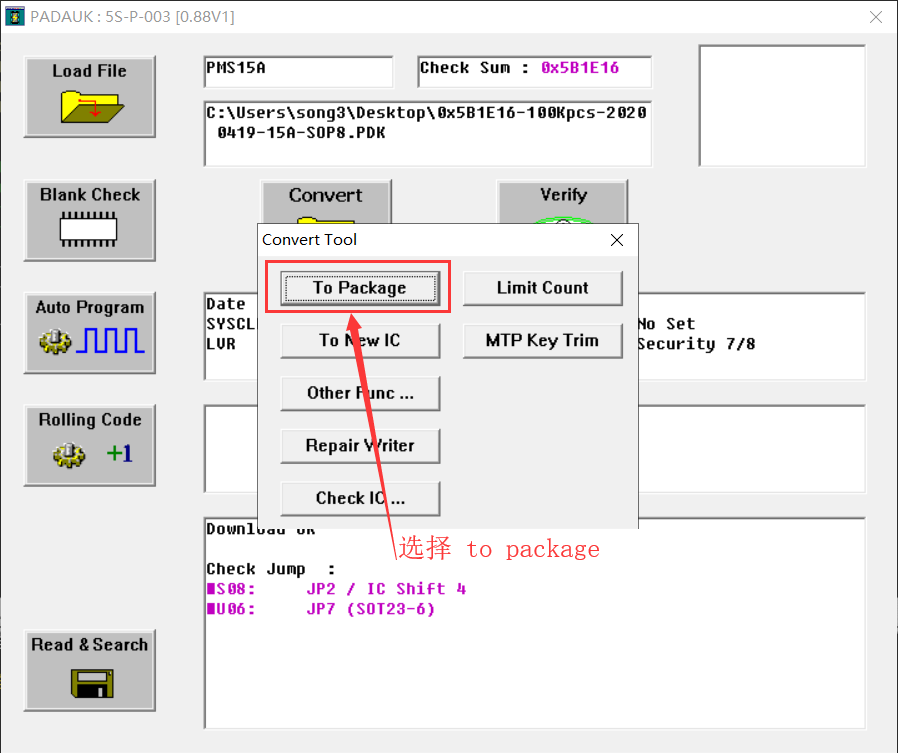Close the Convert Tool dialog
This screenshot has width=898, height=753.
[617, 240]
